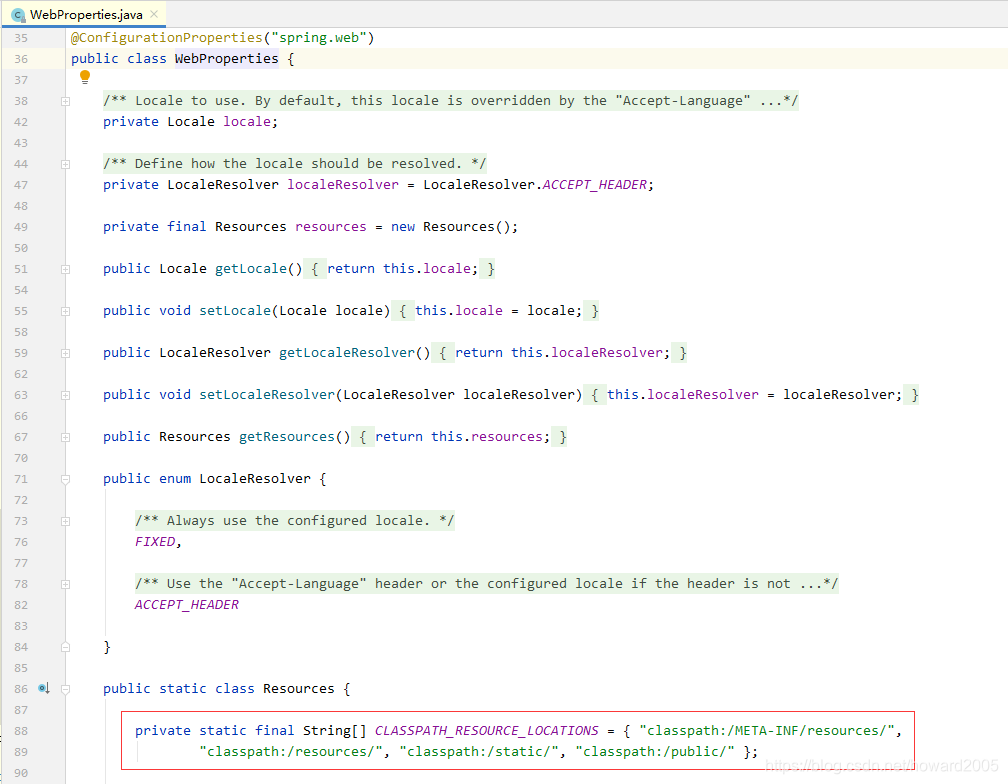Click line number 49 in the gutter
The height and width of the screenshot is (784, 1008).
(21, 227)
